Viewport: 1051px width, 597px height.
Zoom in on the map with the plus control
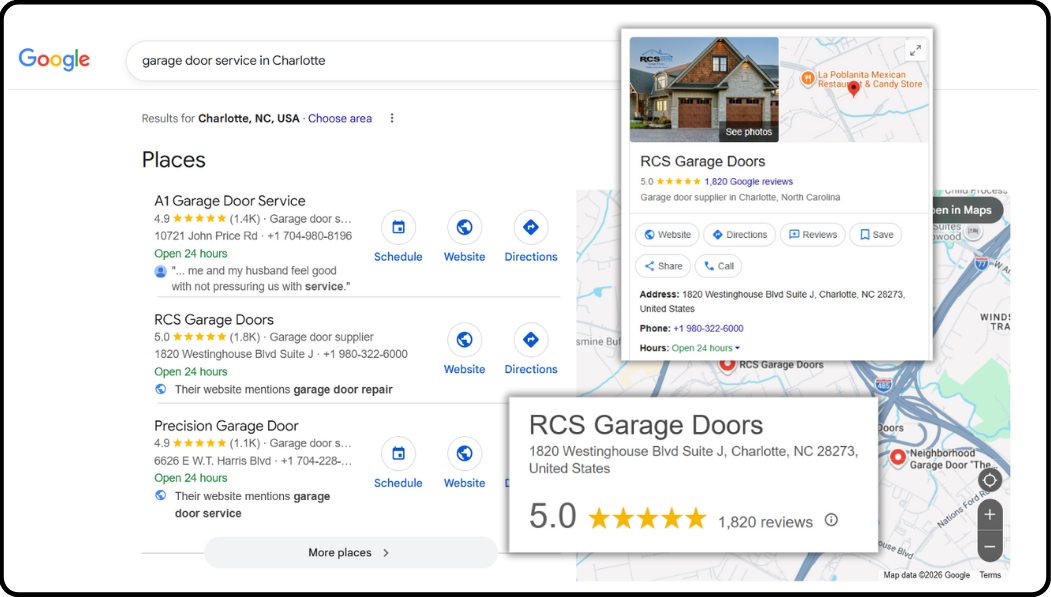tap(989, 514)
